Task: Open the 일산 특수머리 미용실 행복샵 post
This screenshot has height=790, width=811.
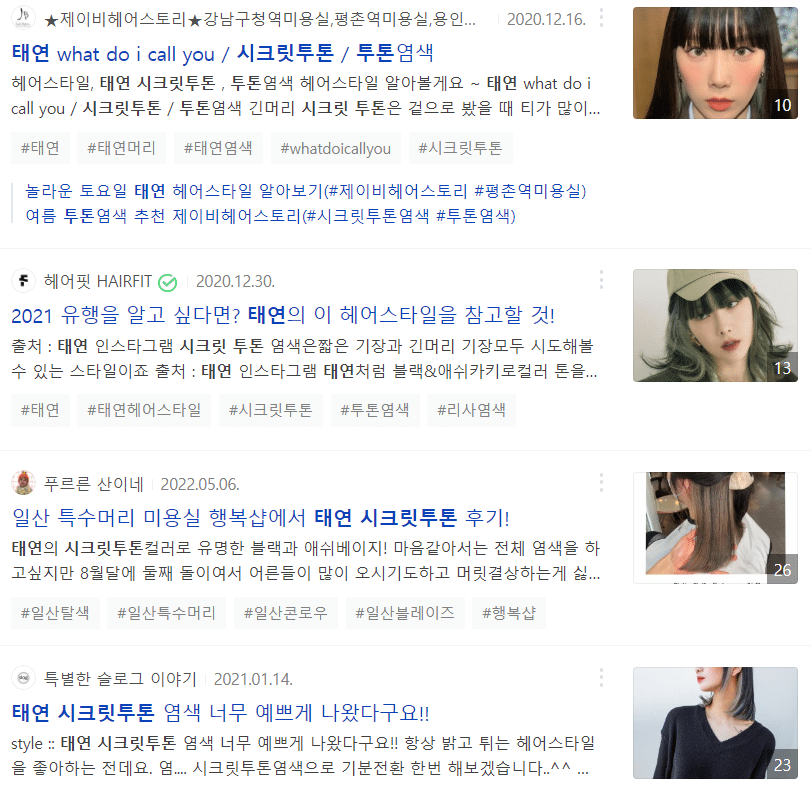Action: pyautogui.click(x=261, y=518)
